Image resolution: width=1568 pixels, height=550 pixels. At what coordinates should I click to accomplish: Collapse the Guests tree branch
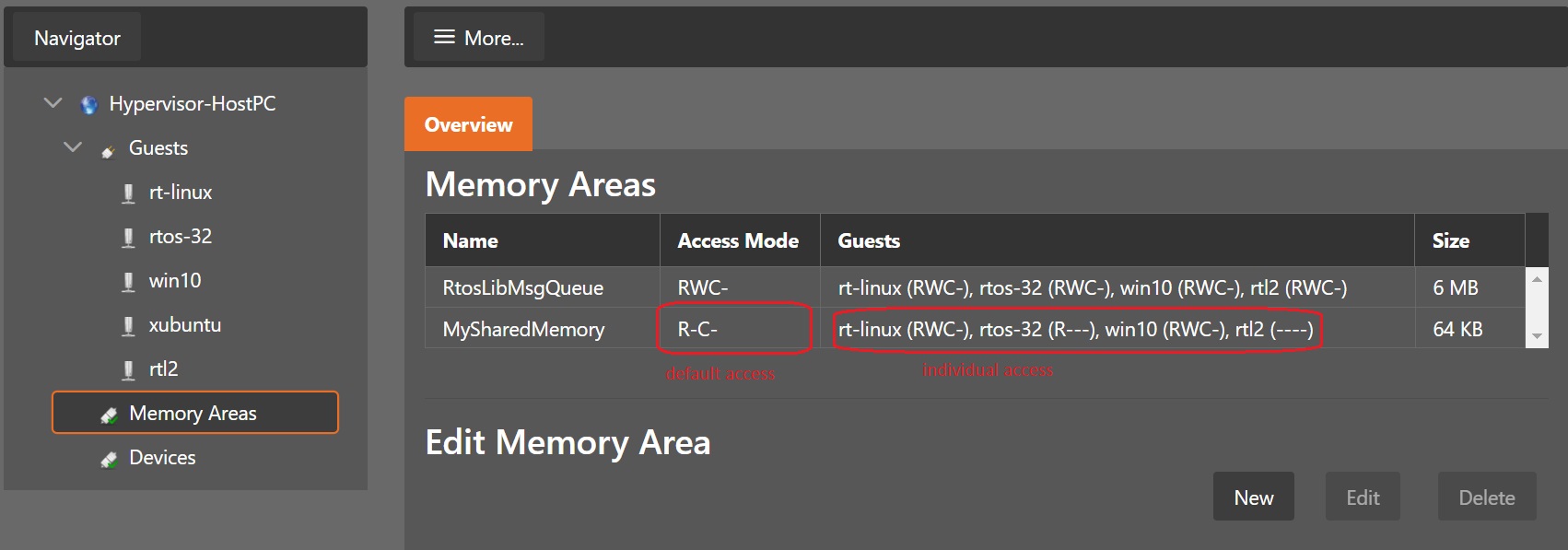pos(71,147)
